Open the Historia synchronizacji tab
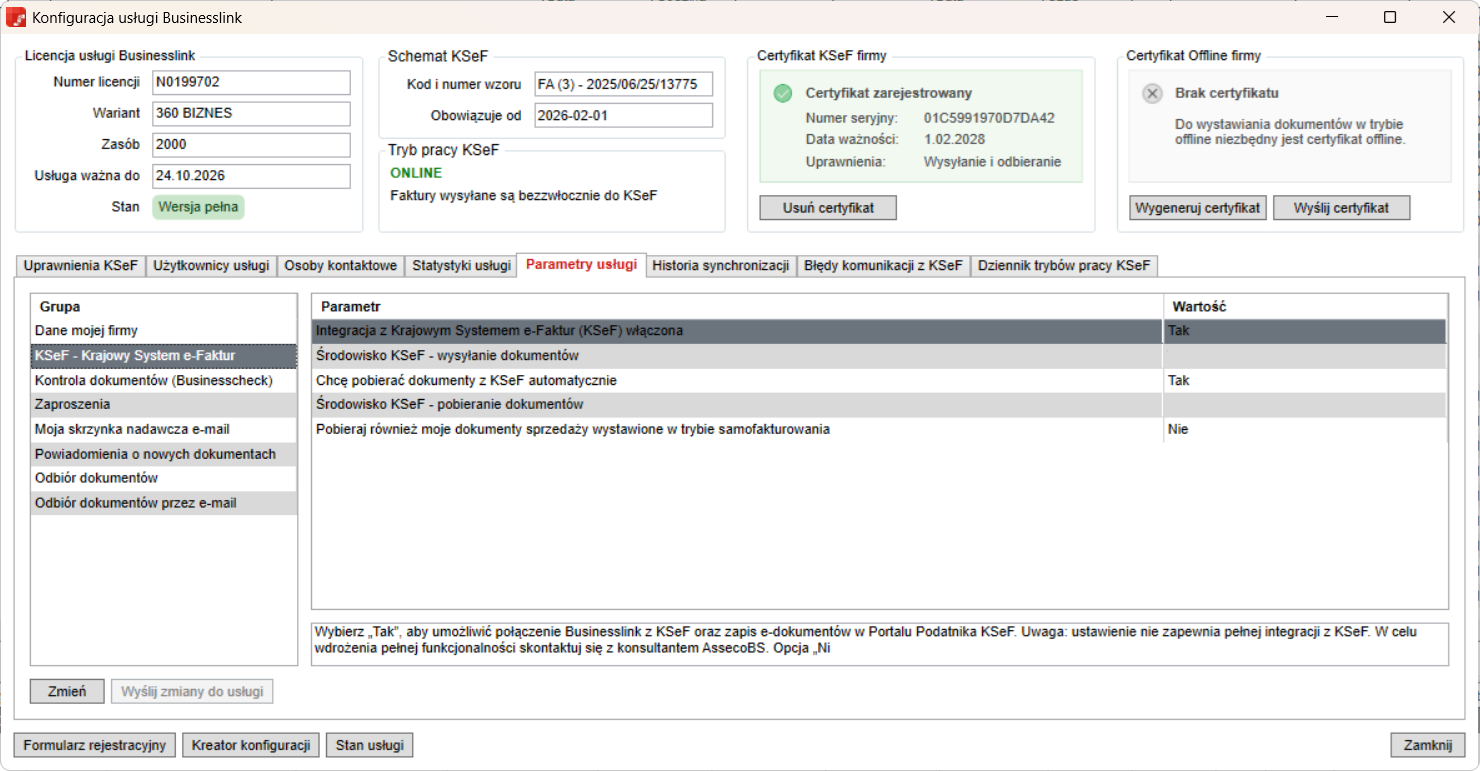 [720, 266]
